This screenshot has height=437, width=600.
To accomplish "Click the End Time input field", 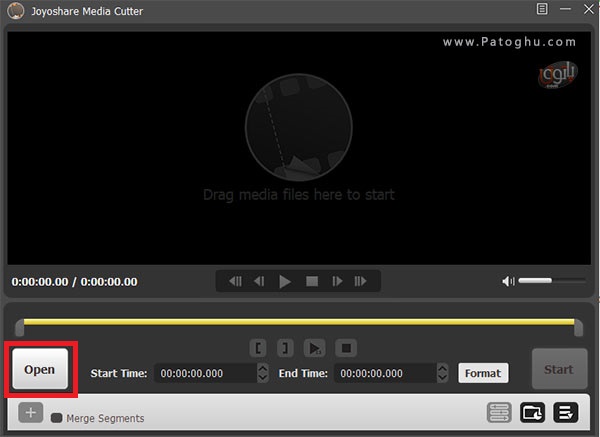I will coord(385,373).
